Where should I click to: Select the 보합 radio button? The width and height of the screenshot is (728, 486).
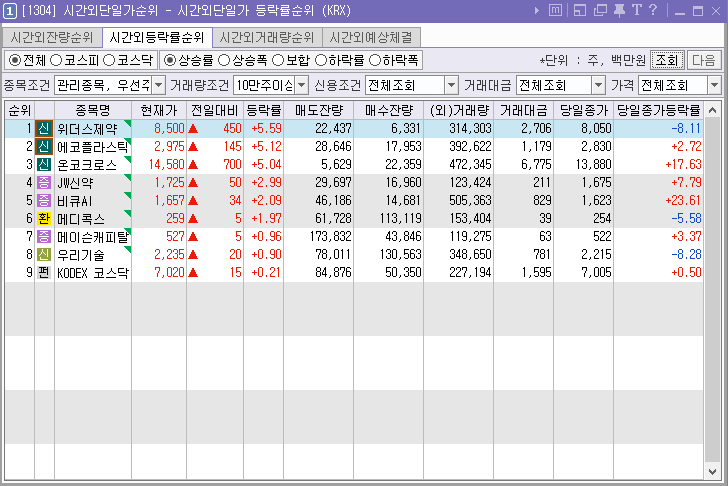pyautogui.click(x=278, y=60)
